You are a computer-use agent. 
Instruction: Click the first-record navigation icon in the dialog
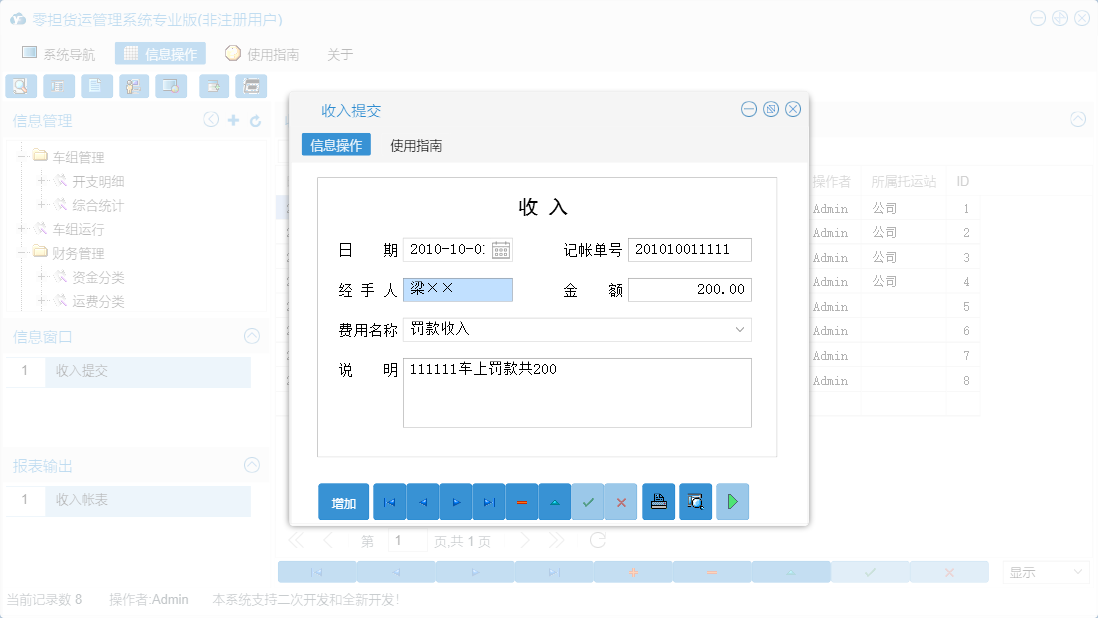tap(389, 501)
